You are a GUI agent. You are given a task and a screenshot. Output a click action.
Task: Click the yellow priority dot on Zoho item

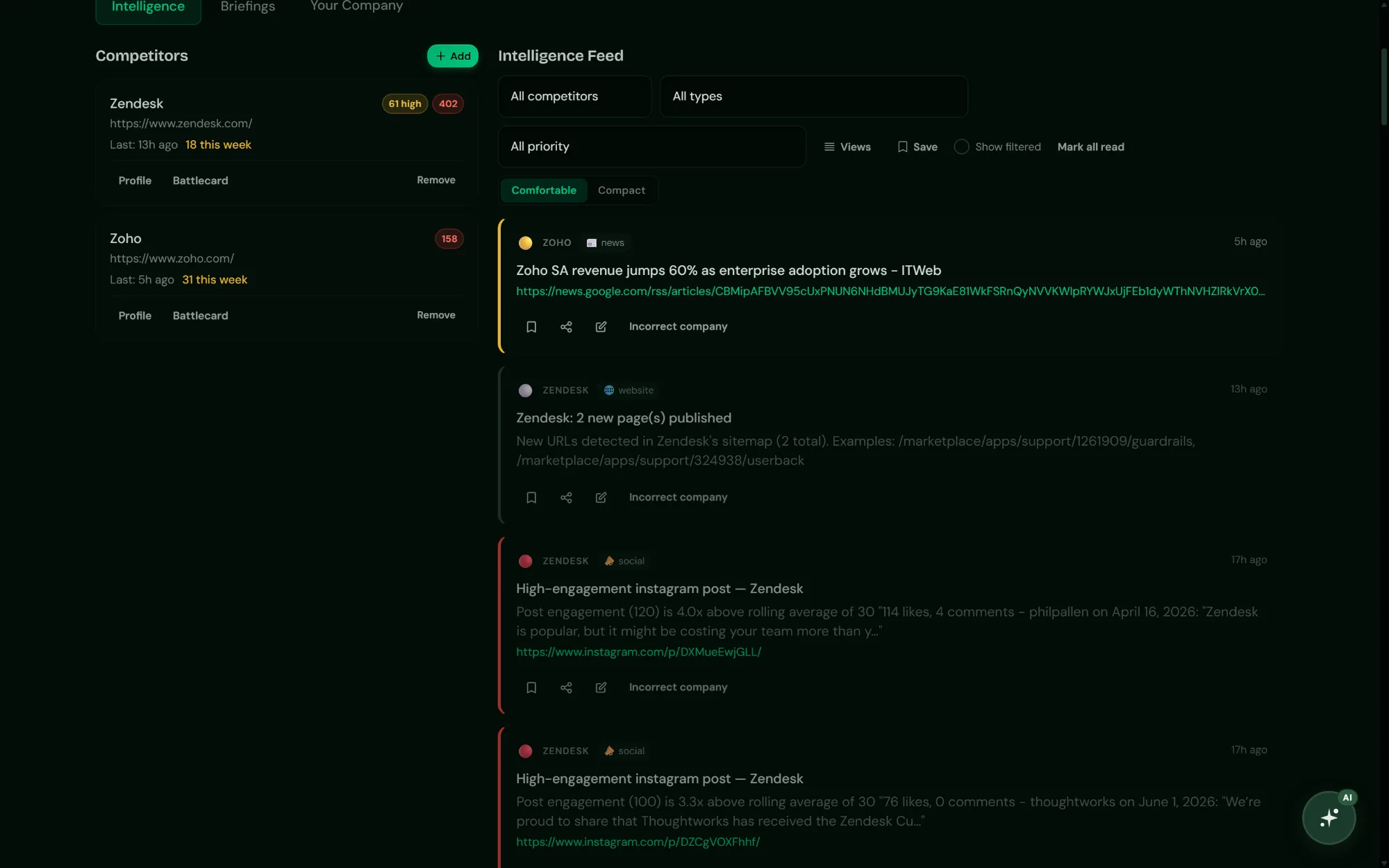click(x=525, y=243)
